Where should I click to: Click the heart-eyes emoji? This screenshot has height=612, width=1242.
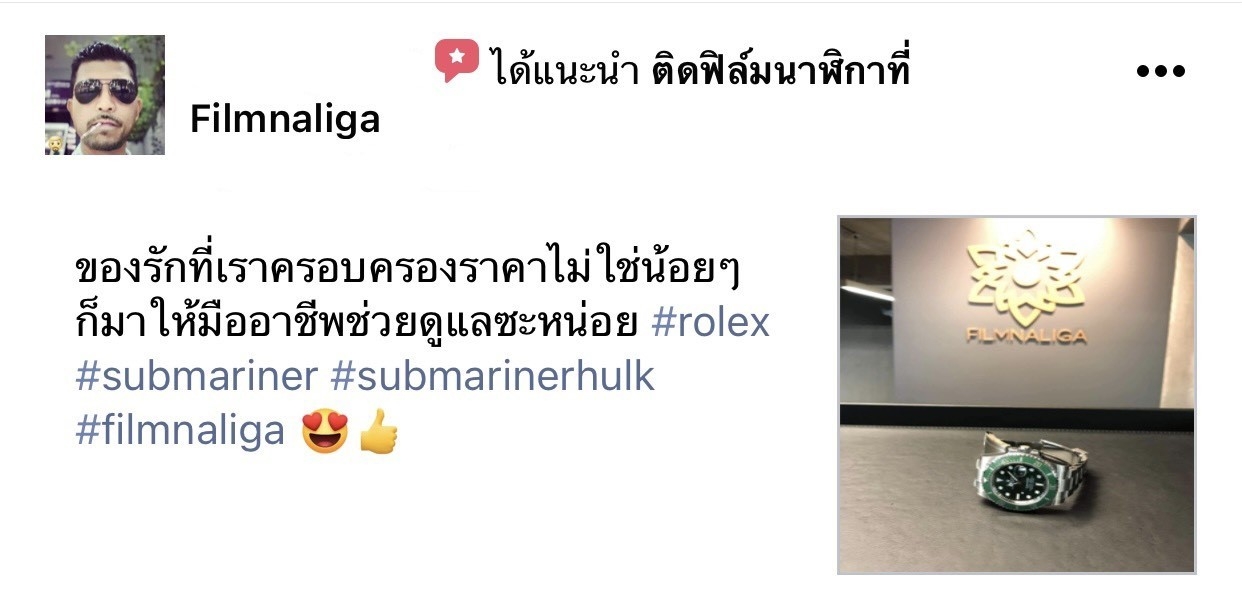point(324,431)
